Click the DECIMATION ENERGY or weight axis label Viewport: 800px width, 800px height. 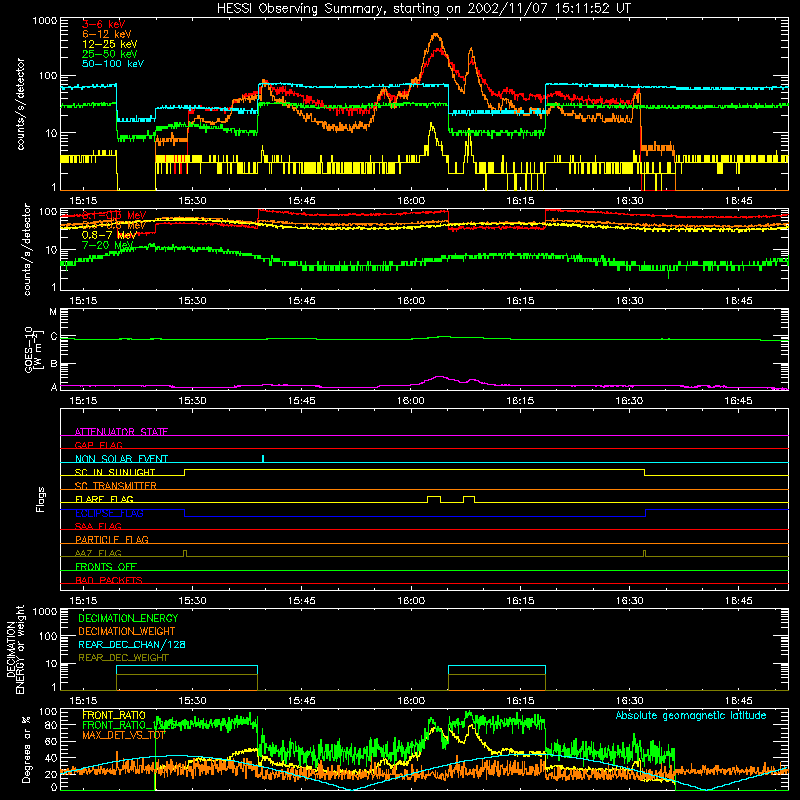pos(15,649)
